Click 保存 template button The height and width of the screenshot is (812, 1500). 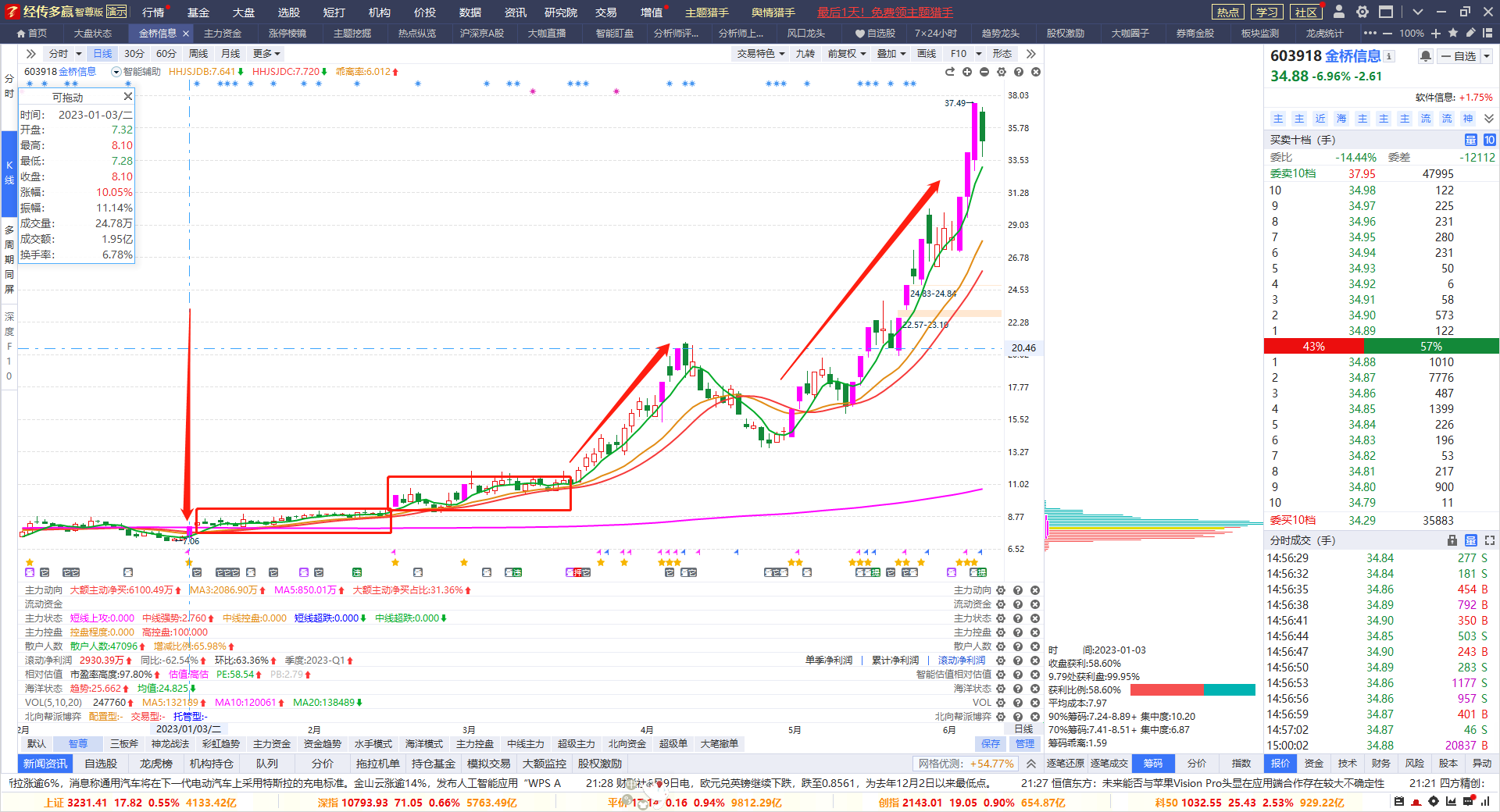point(991,744)
